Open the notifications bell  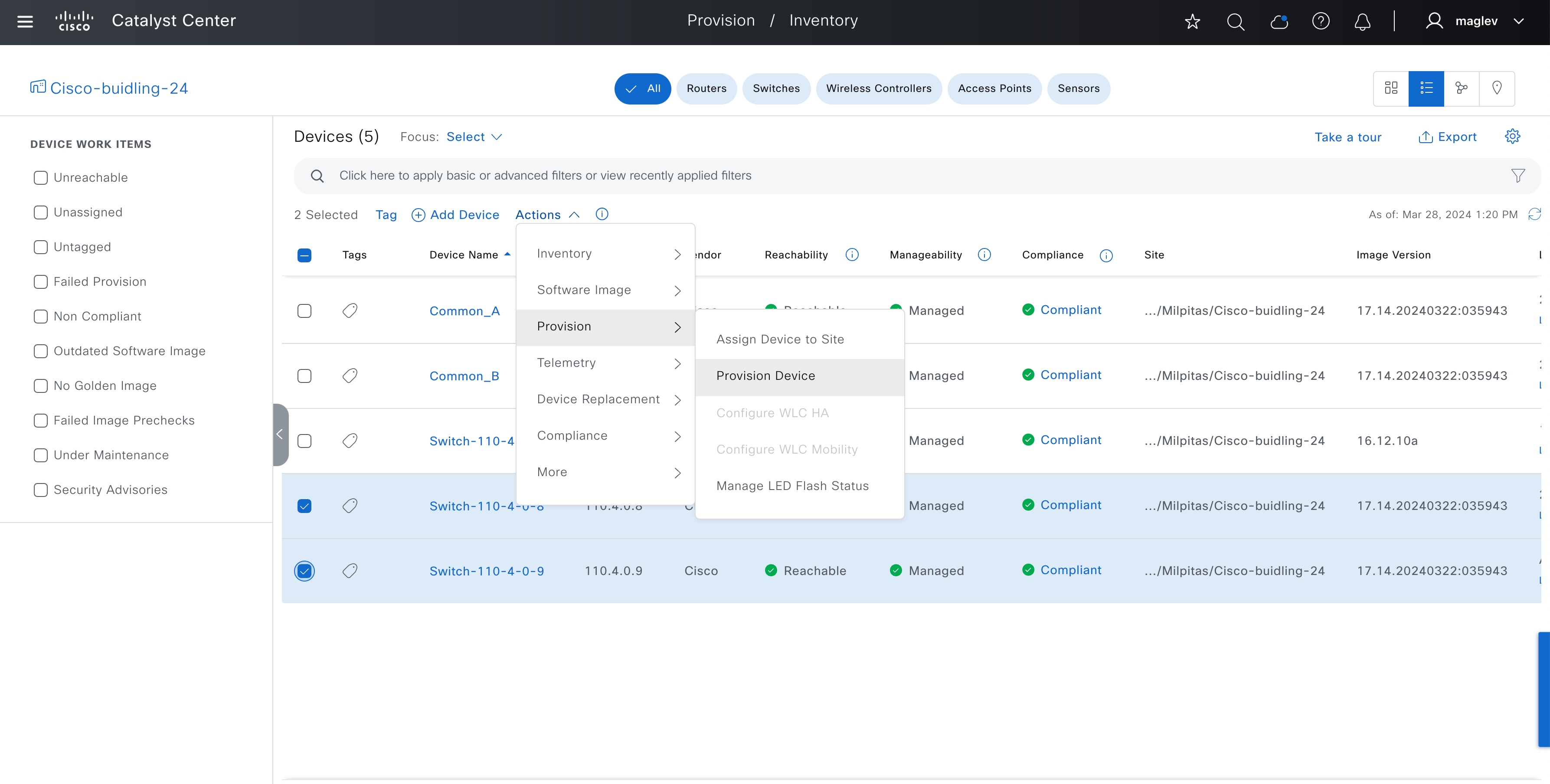1362,22
